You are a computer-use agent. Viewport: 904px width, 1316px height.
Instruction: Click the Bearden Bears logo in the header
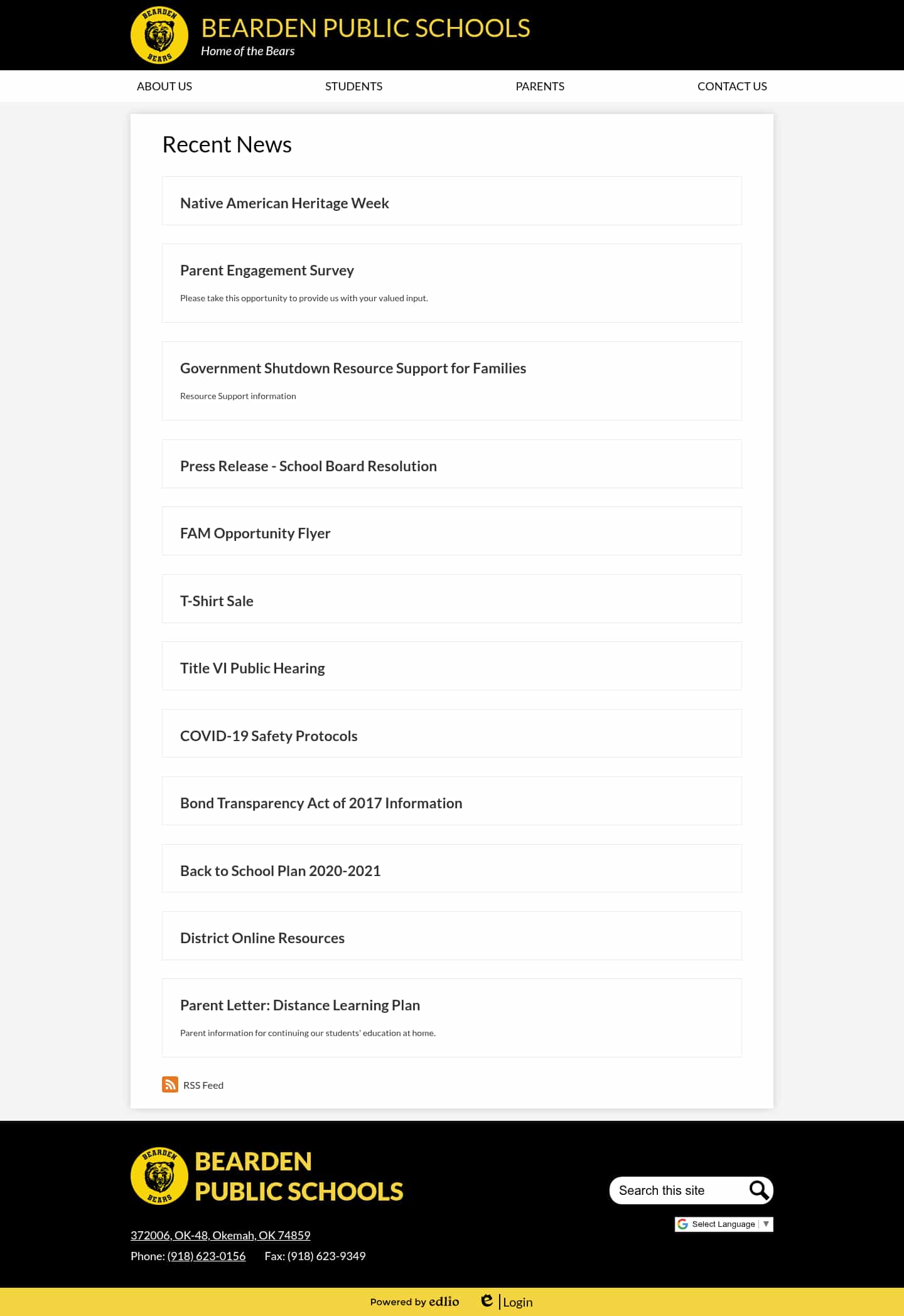click(159, 35)
